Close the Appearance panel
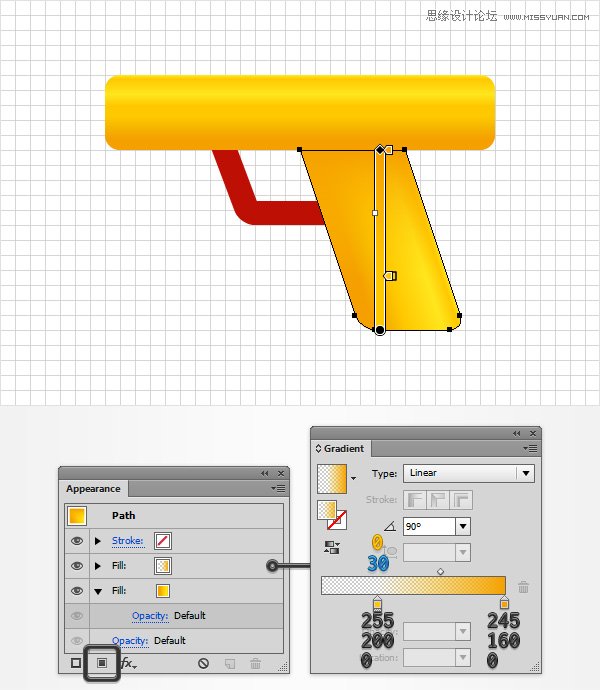This screenshot has width=600, height=690. click(x=281, y=473)
